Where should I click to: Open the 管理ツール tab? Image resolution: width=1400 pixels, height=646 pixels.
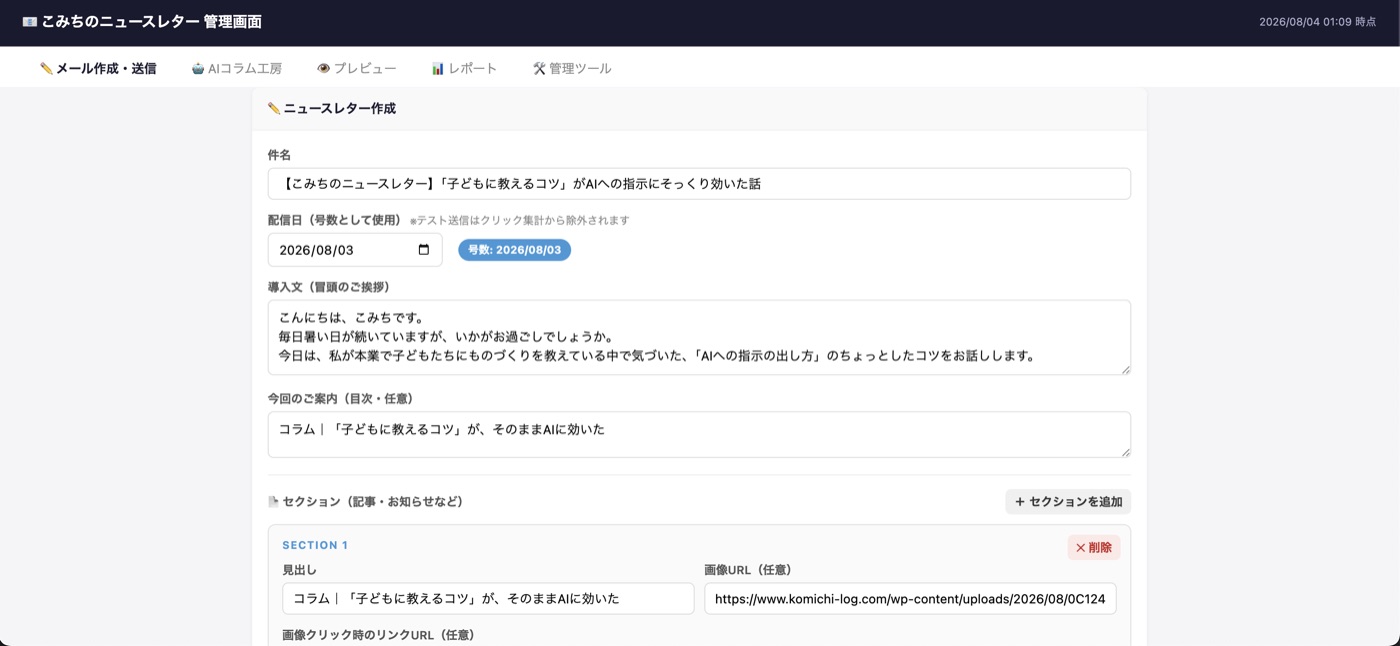572,69
